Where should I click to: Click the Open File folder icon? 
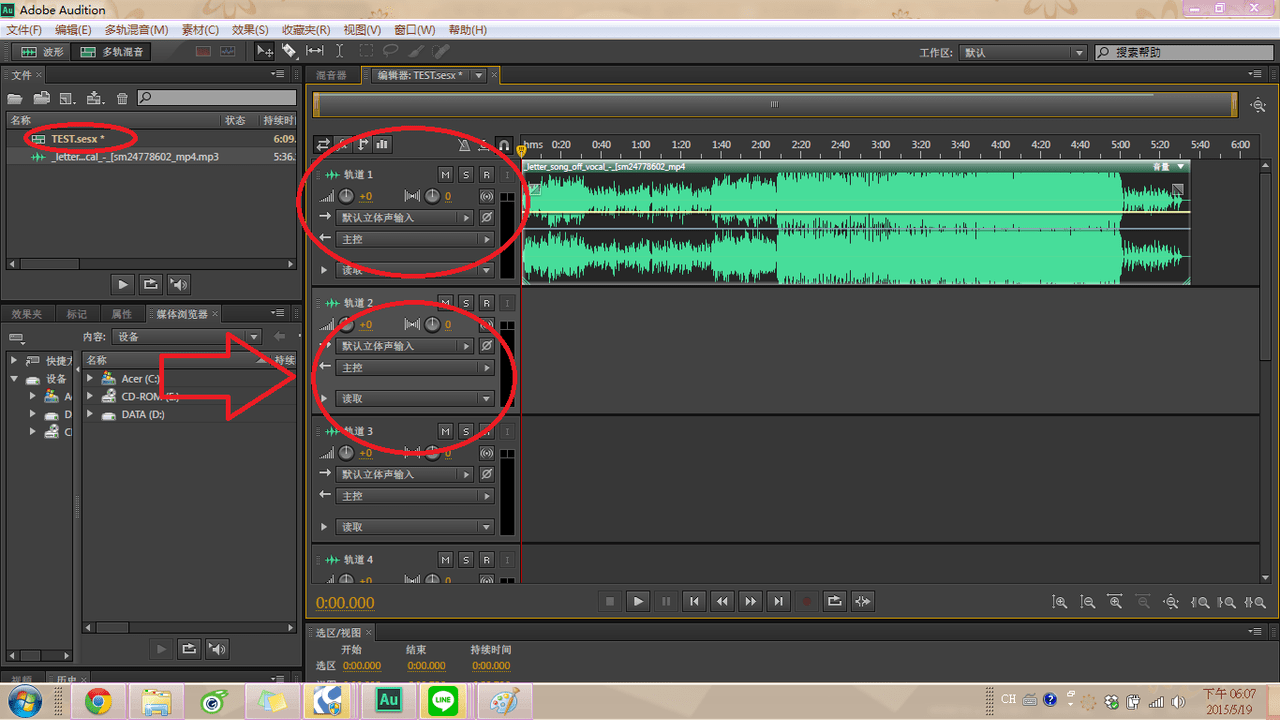pos(15,98)
